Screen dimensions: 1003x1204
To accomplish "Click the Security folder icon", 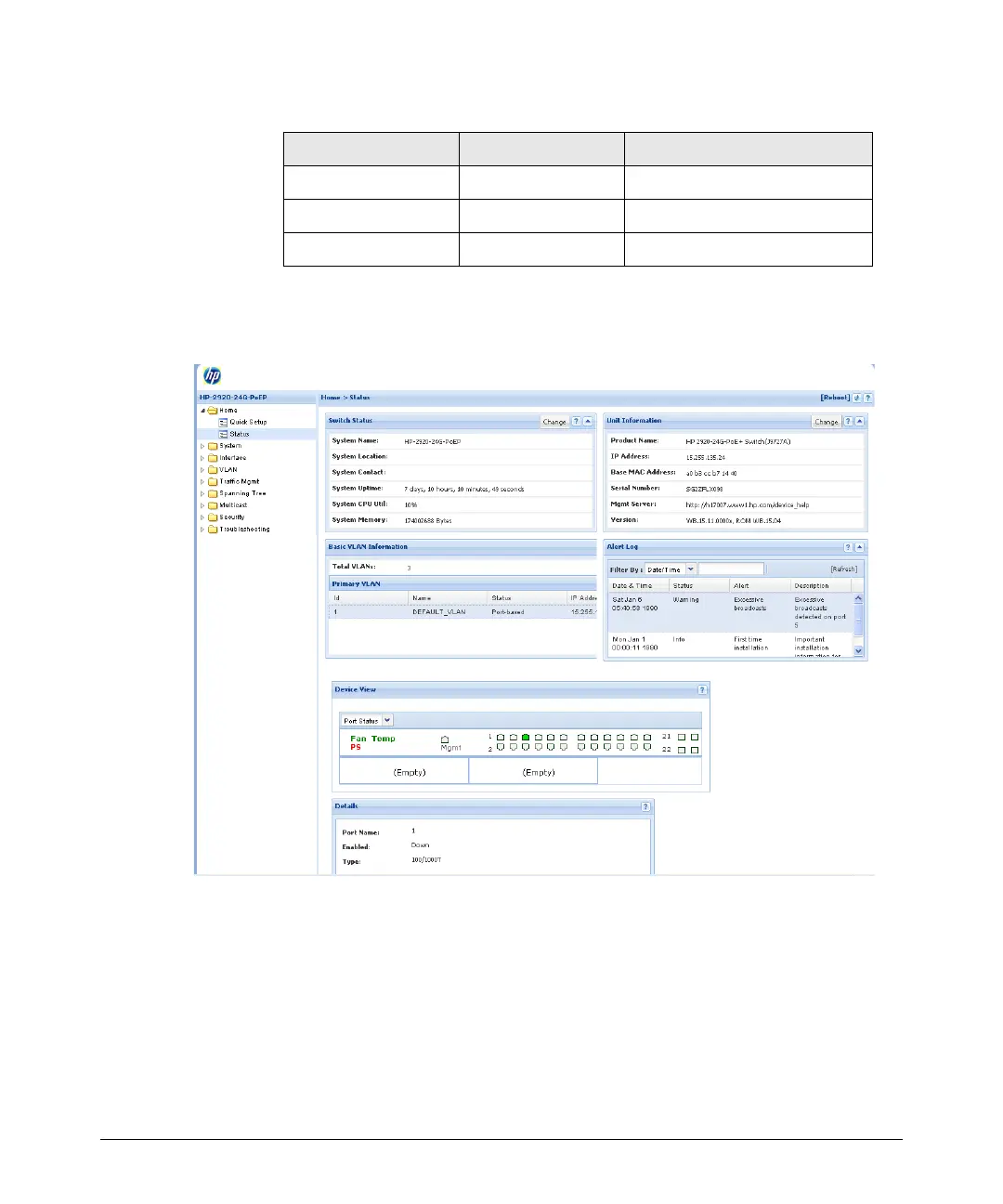I will click(213, 517).
